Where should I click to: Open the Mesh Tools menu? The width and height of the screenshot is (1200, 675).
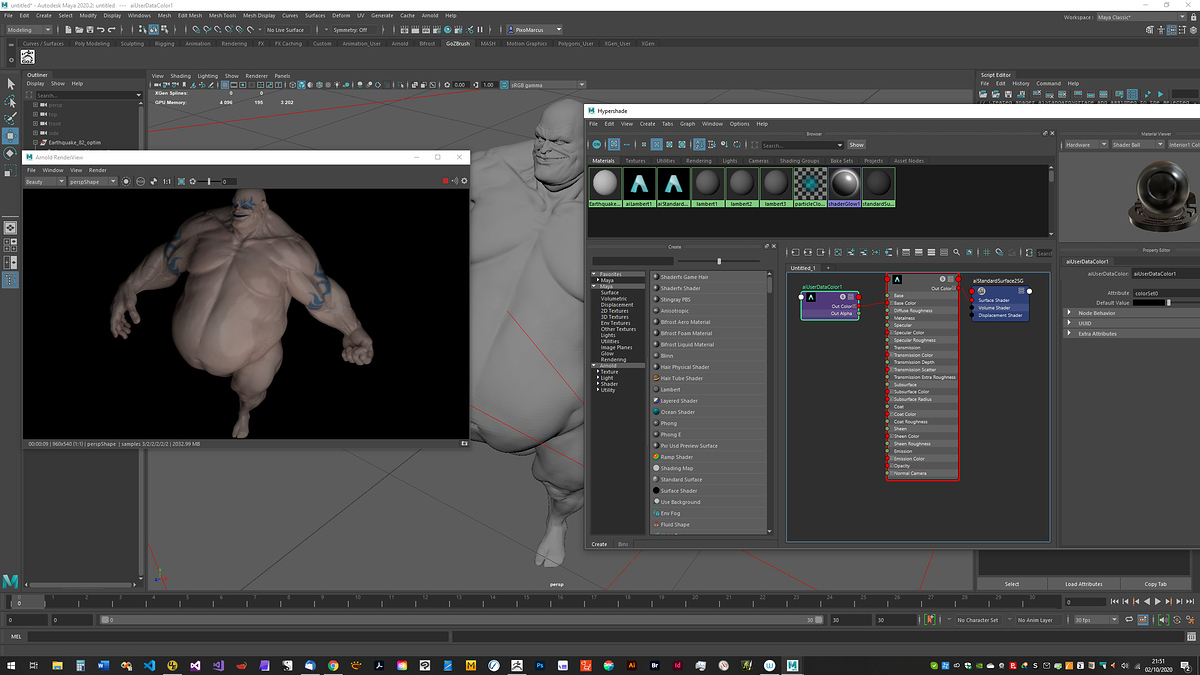tap(223, 16)
